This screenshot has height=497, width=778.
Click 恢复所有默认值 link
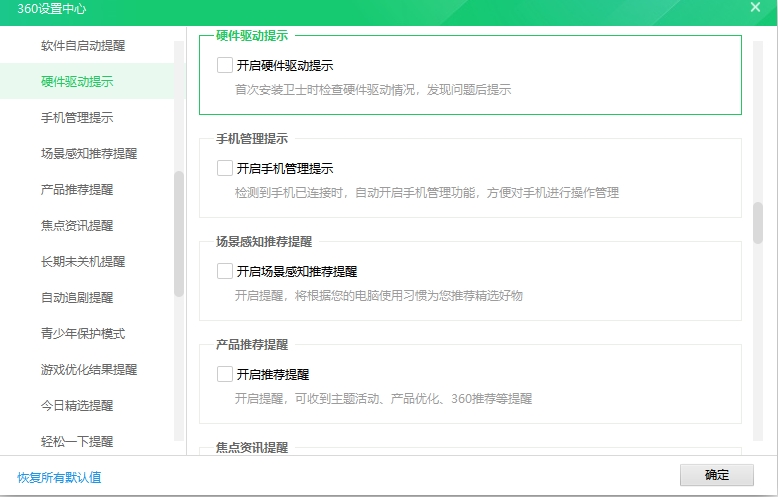[x=59, y=477]
